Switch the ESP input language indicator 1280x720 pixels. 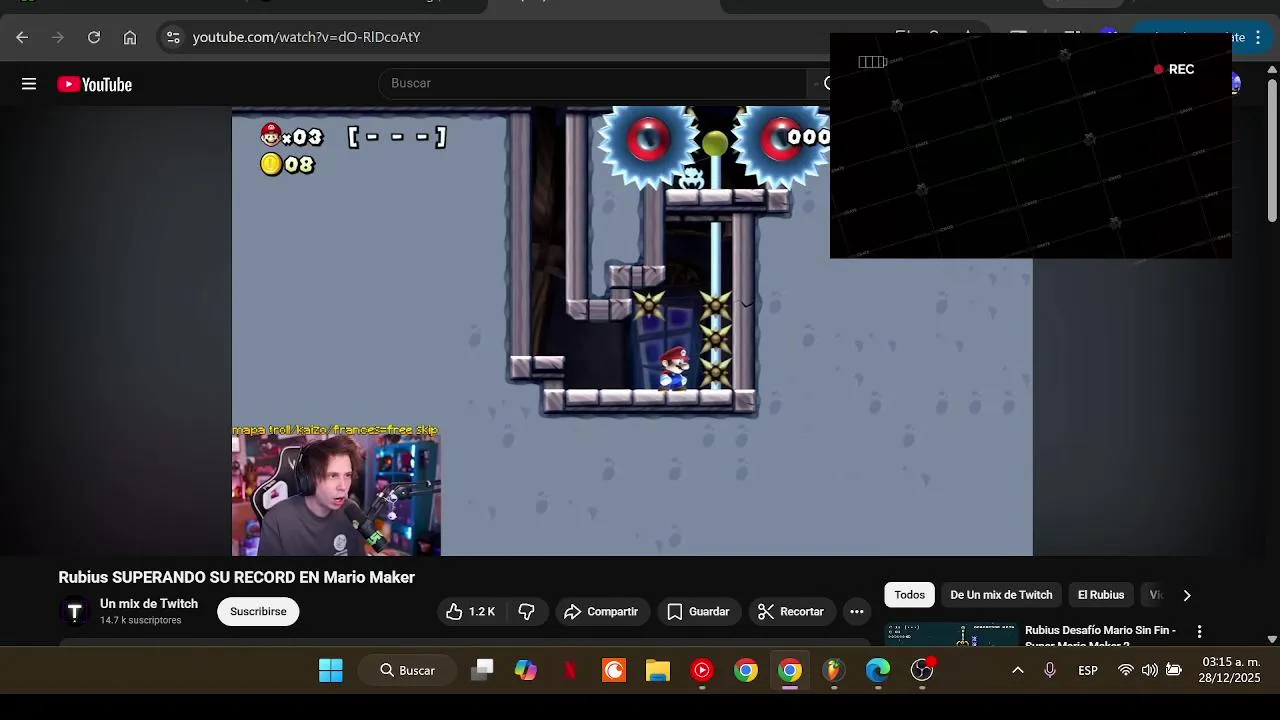click(1088, 670)
